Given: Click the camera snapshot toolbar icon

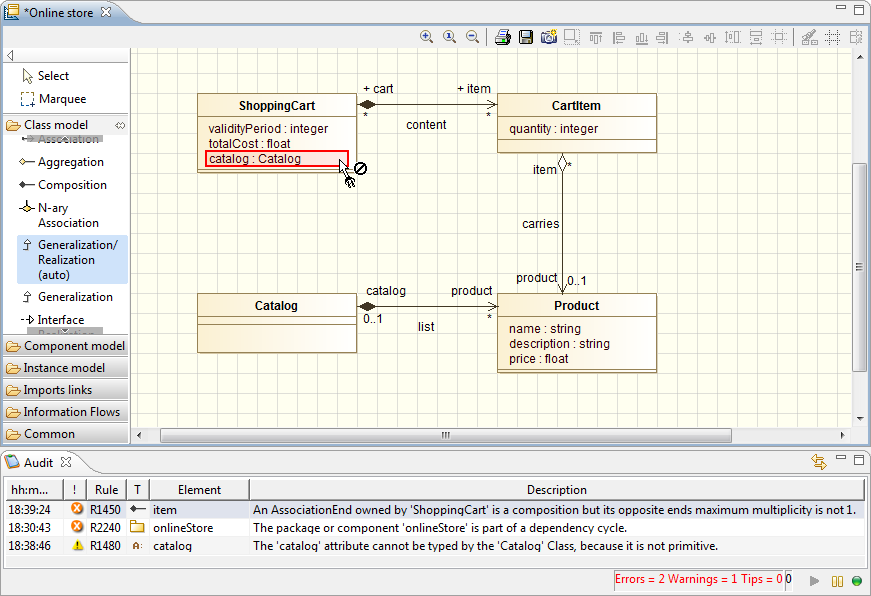Looking at the screenshot, I should (548, 37).
